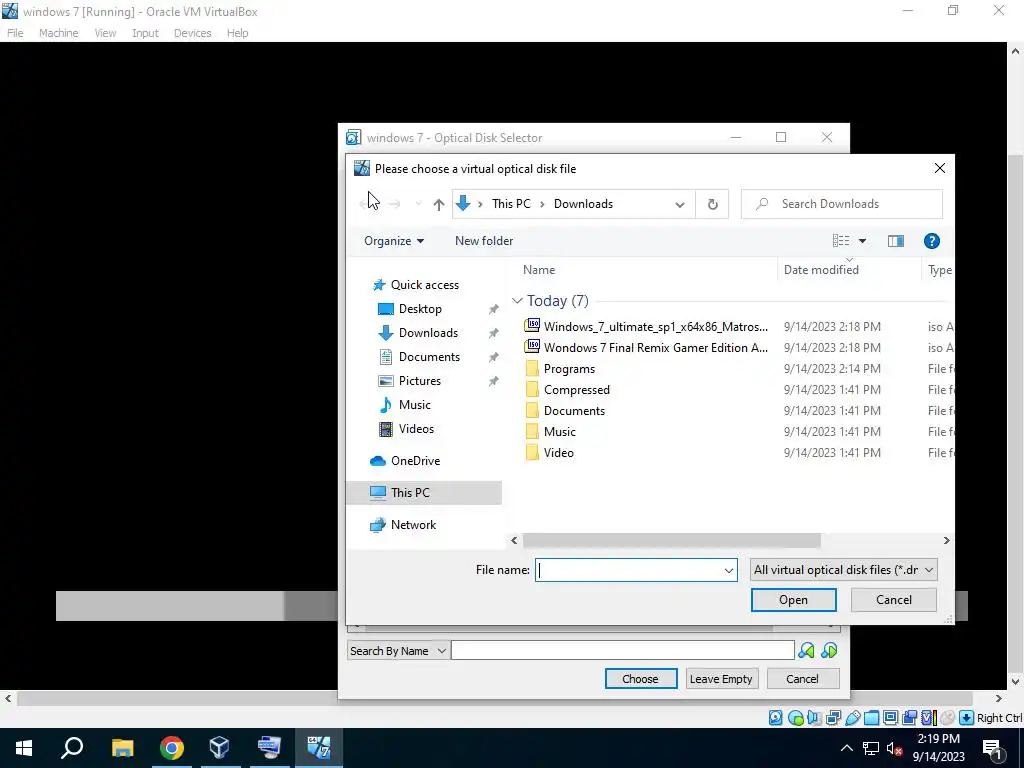Image resolution: width=1024 pixels, height=768 pixels.
Task: Sort by Date modified column header
Action: [x=821, y=270]
